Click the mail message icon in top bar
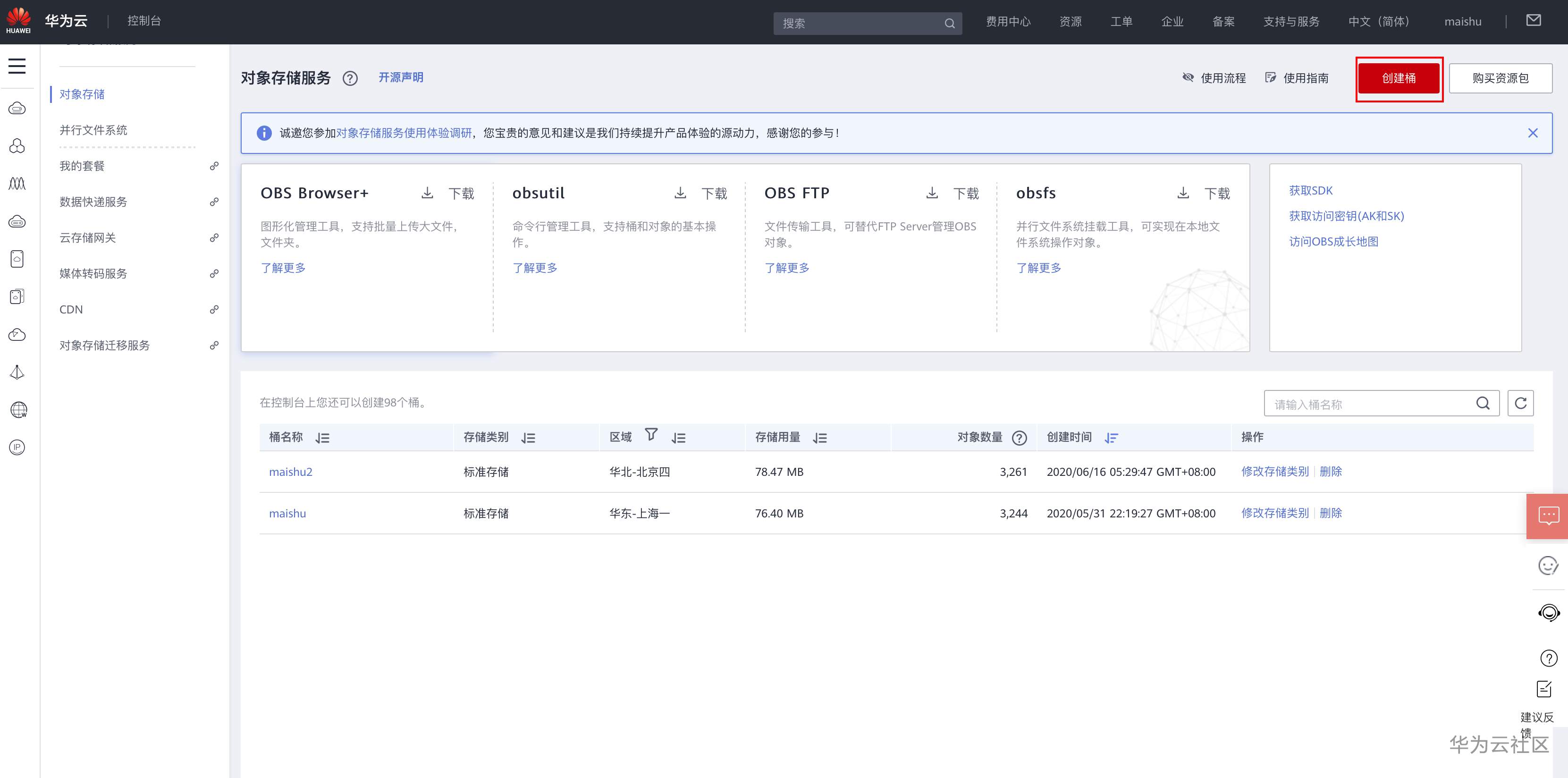Viewport: 1568px width, 778px height. (1534, 21)
